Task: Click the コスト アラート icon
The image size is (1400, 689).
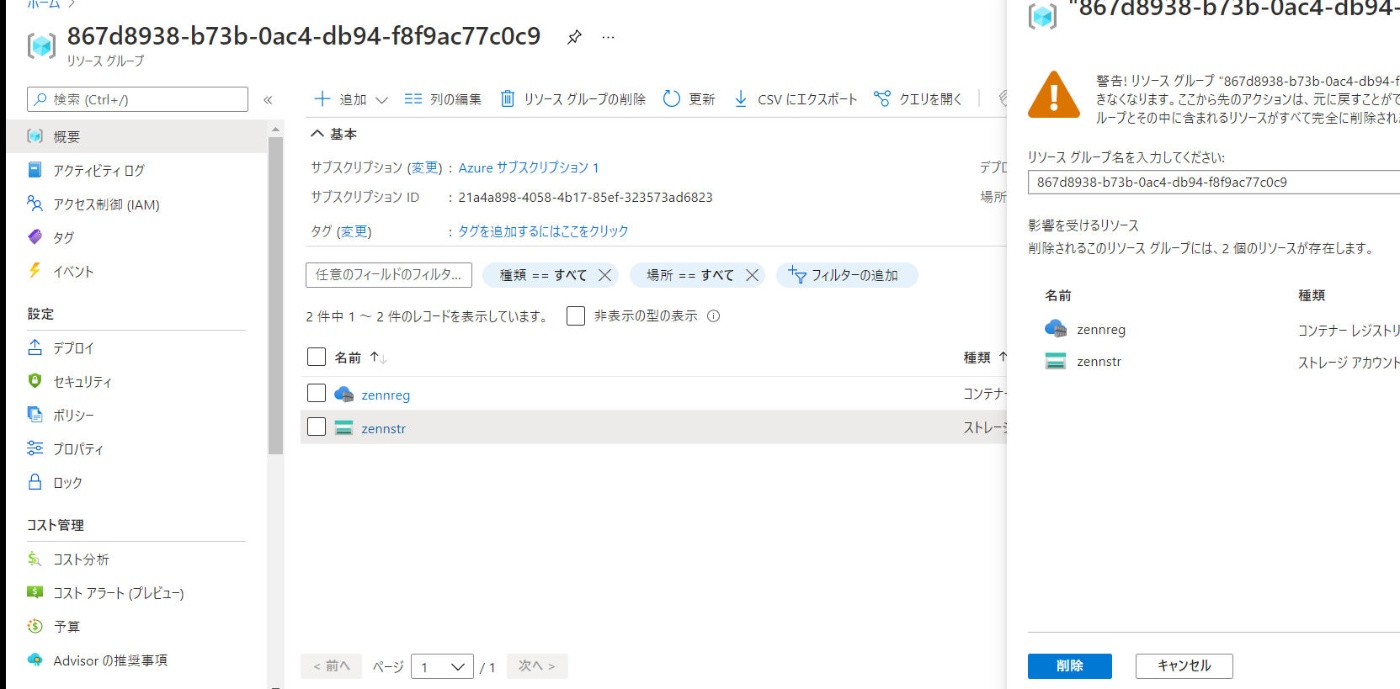Action: click(35, 593)
